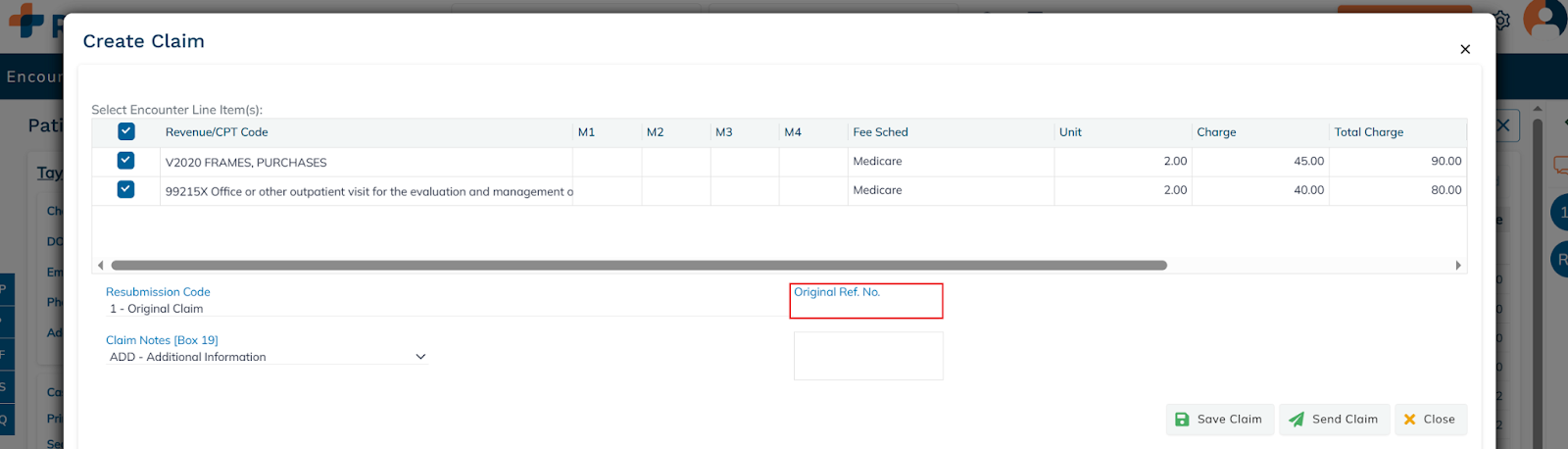Click the Total Charge column header

1368,132
